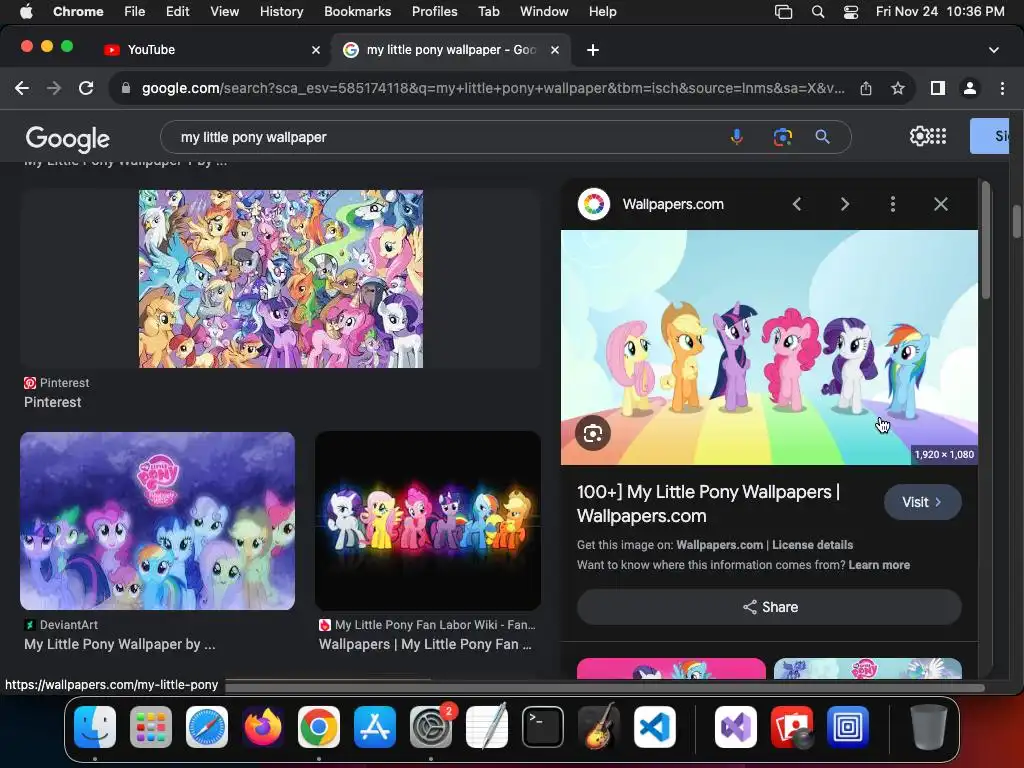The width and height of the screenshot is (1024, 768).
Task: Open Google quick settings gear
Action: [x=919, y=136]
